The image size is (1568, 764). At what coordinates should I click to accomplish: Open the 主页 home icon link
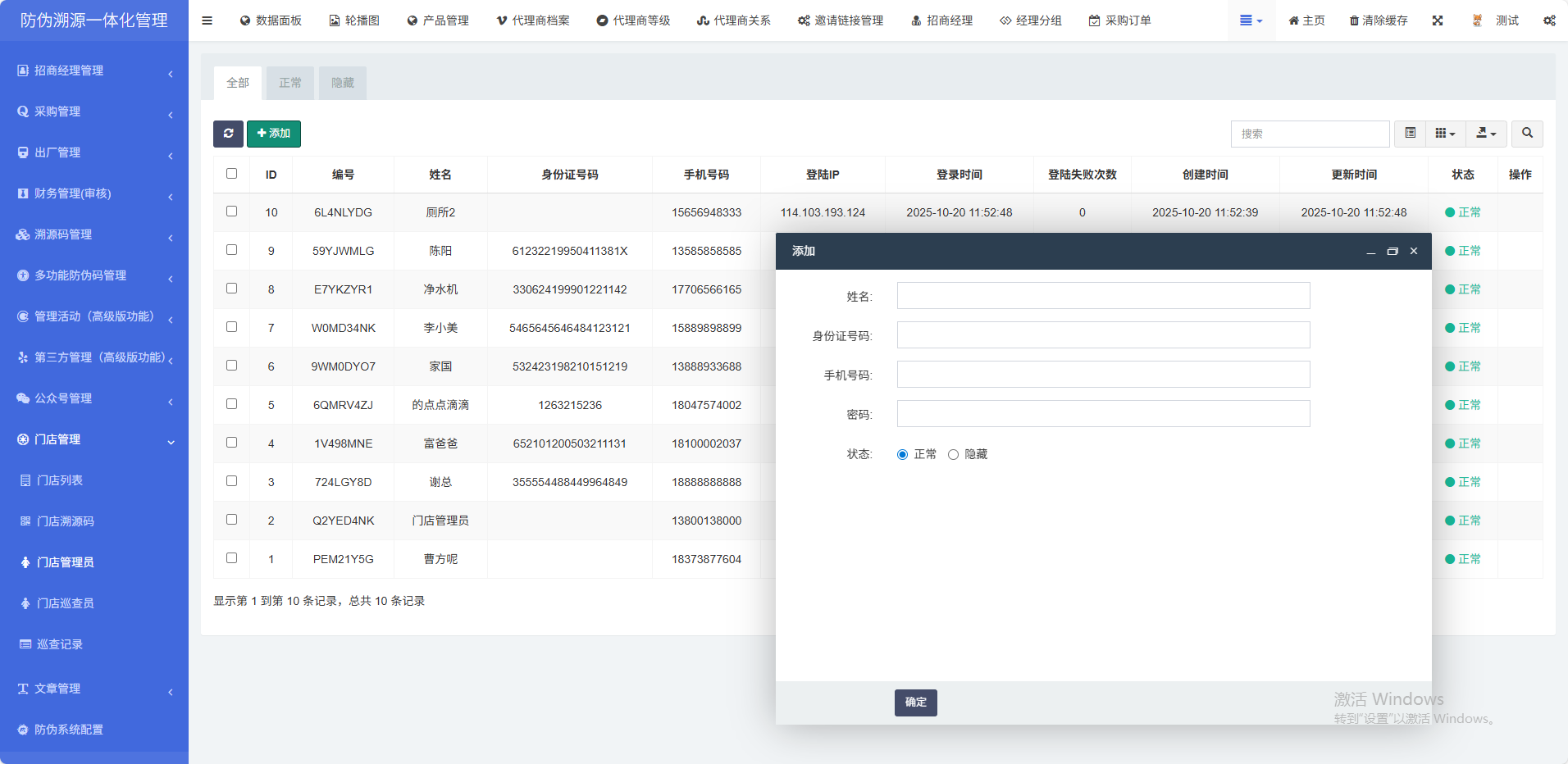[1294, 20]
